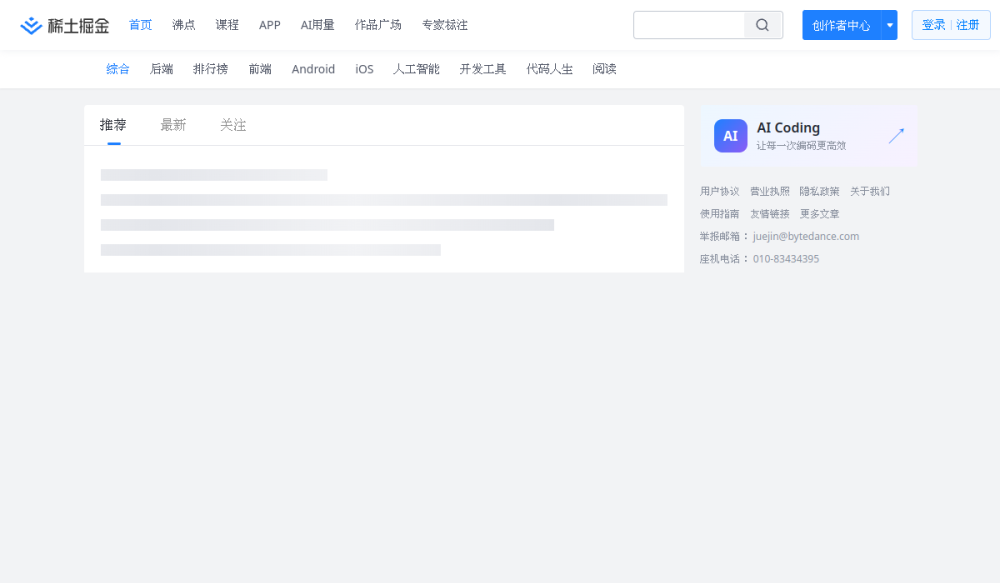The height and width of the screenshot is (583, 1000).
Task: Expand the 创作者中心 dropdown arrow
Action: 889,25
